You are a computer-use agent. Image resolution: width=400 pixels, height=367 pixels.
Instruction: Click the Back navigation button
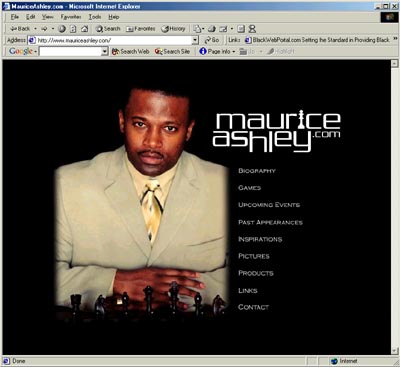point(20,29)
